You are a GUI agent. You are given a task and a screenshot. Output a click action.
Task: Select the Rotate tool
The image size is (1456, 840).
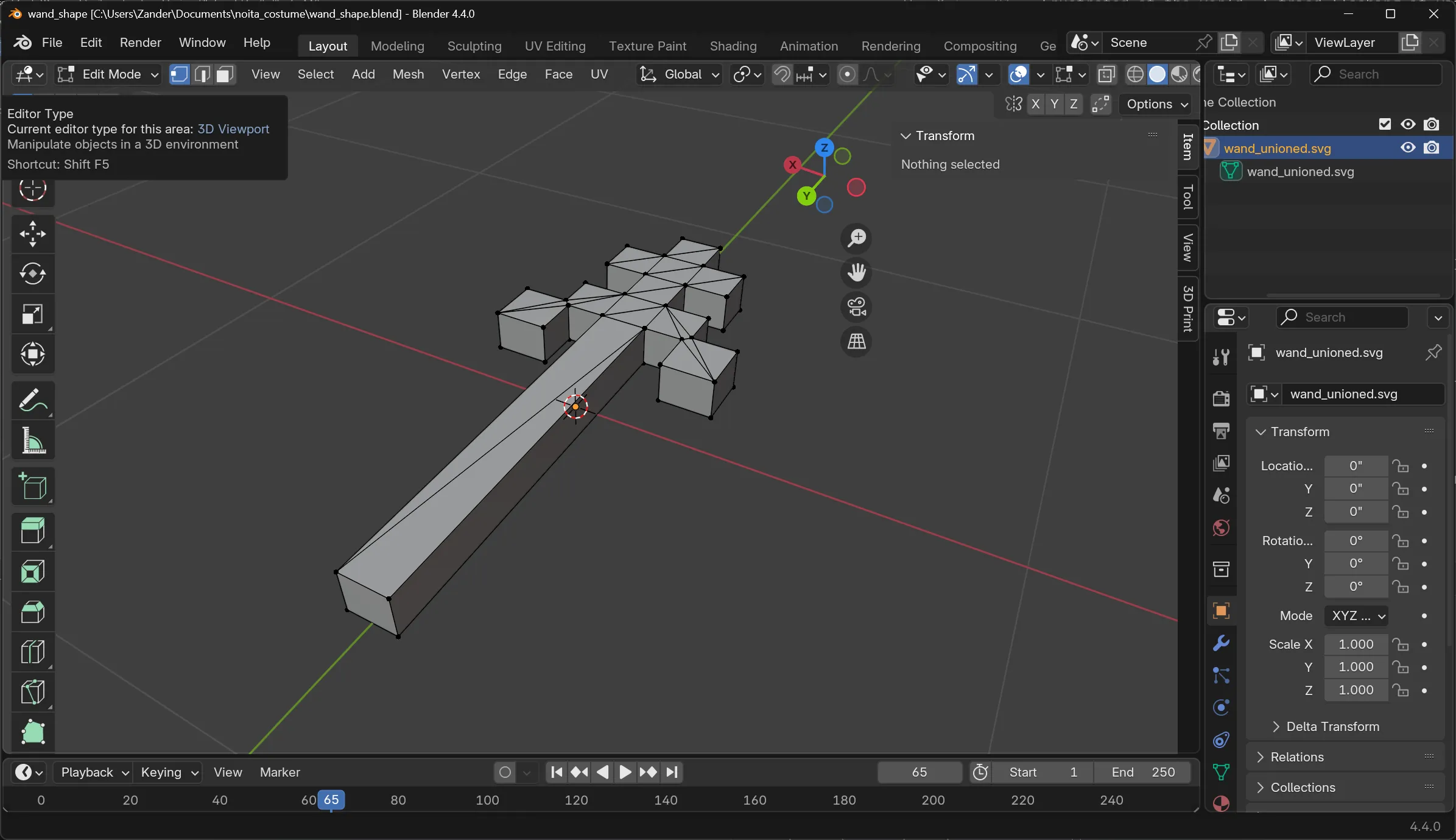32,274
